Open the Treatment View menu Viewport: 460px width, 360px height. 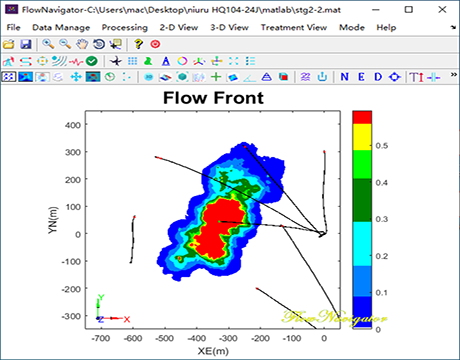pos(294,27)
